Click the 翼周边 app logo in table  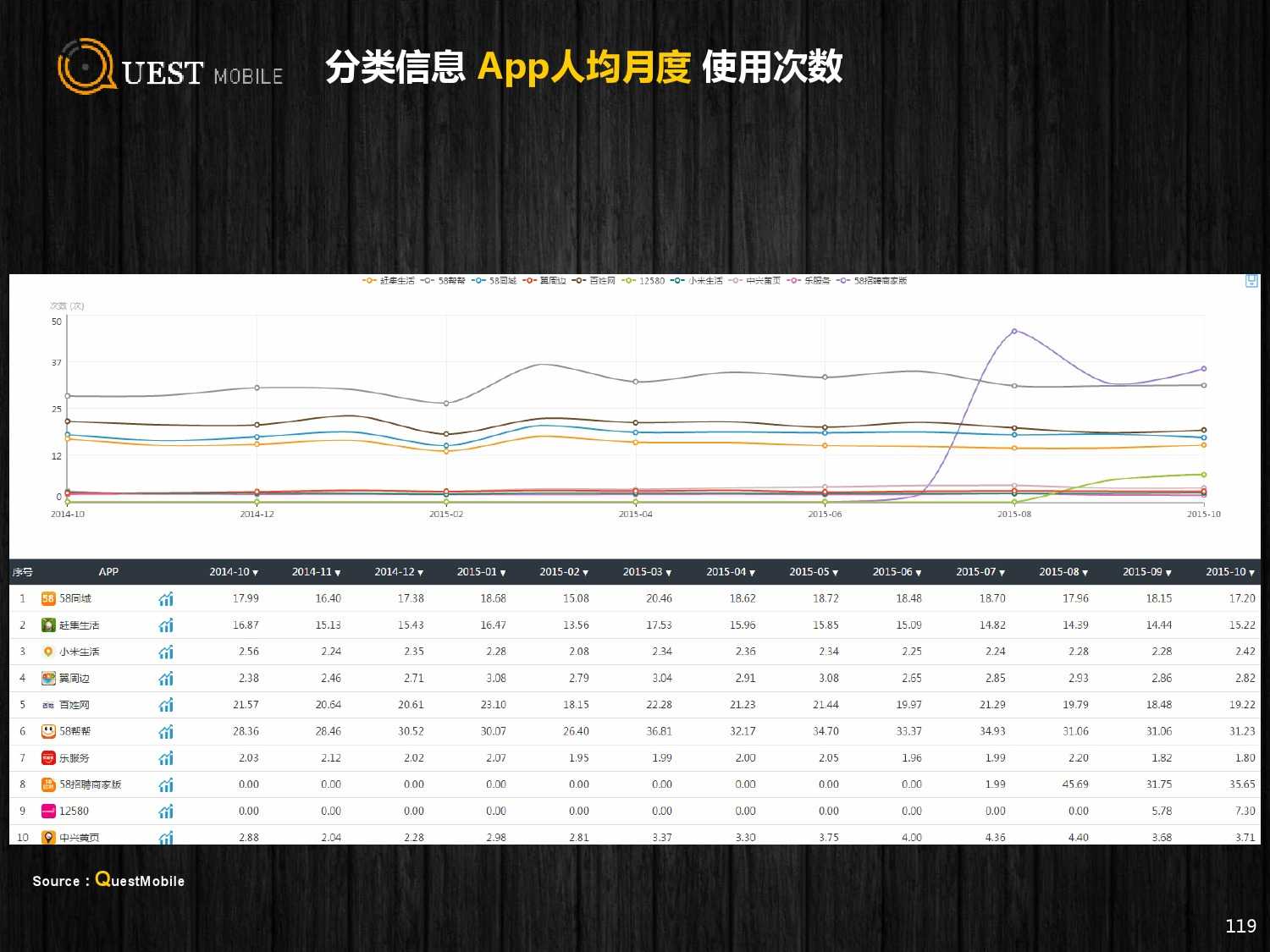point(48,678)
